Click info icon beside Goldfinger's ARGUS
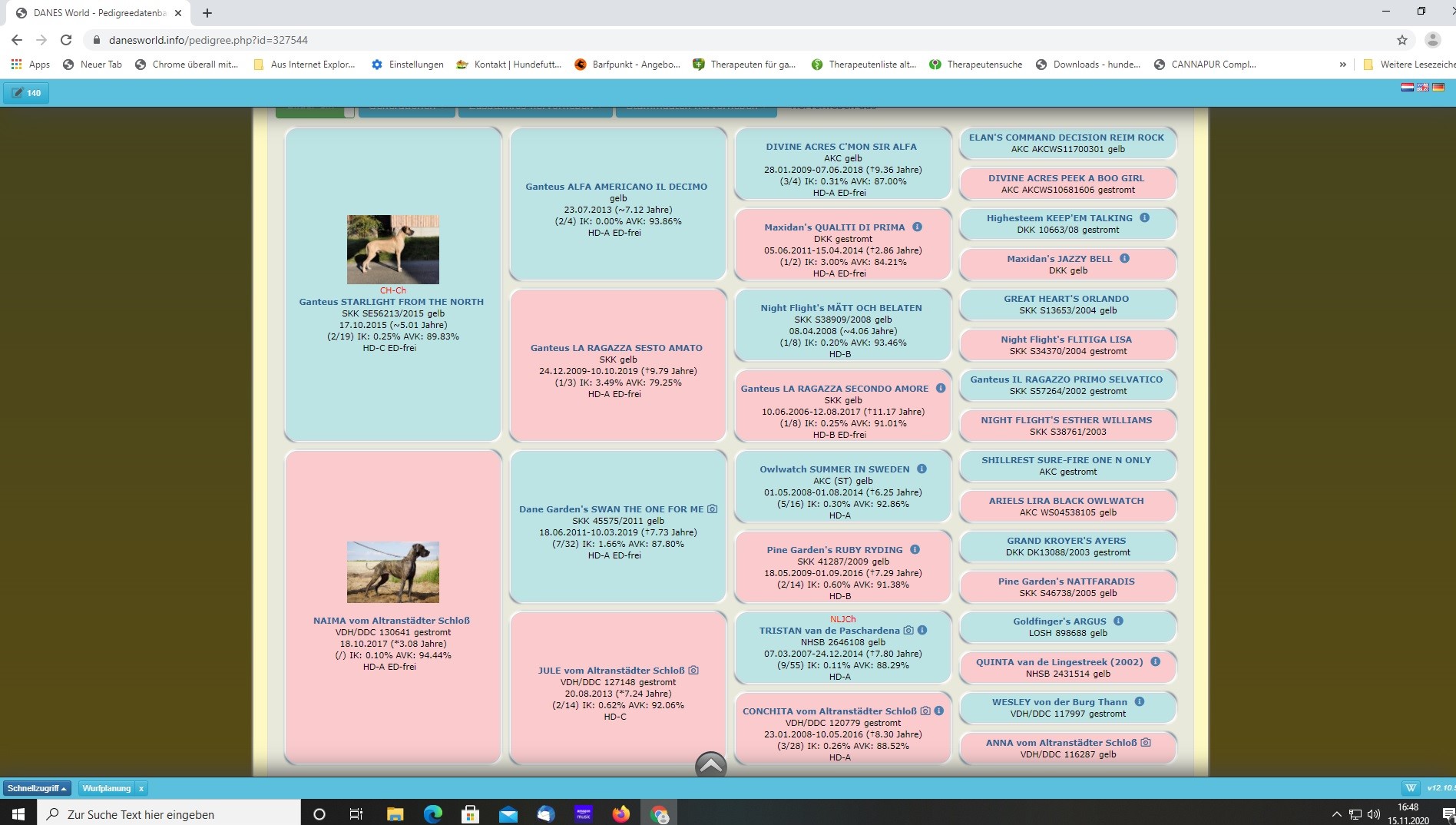The image size is (1456, 825). (x=1118, y=621)
